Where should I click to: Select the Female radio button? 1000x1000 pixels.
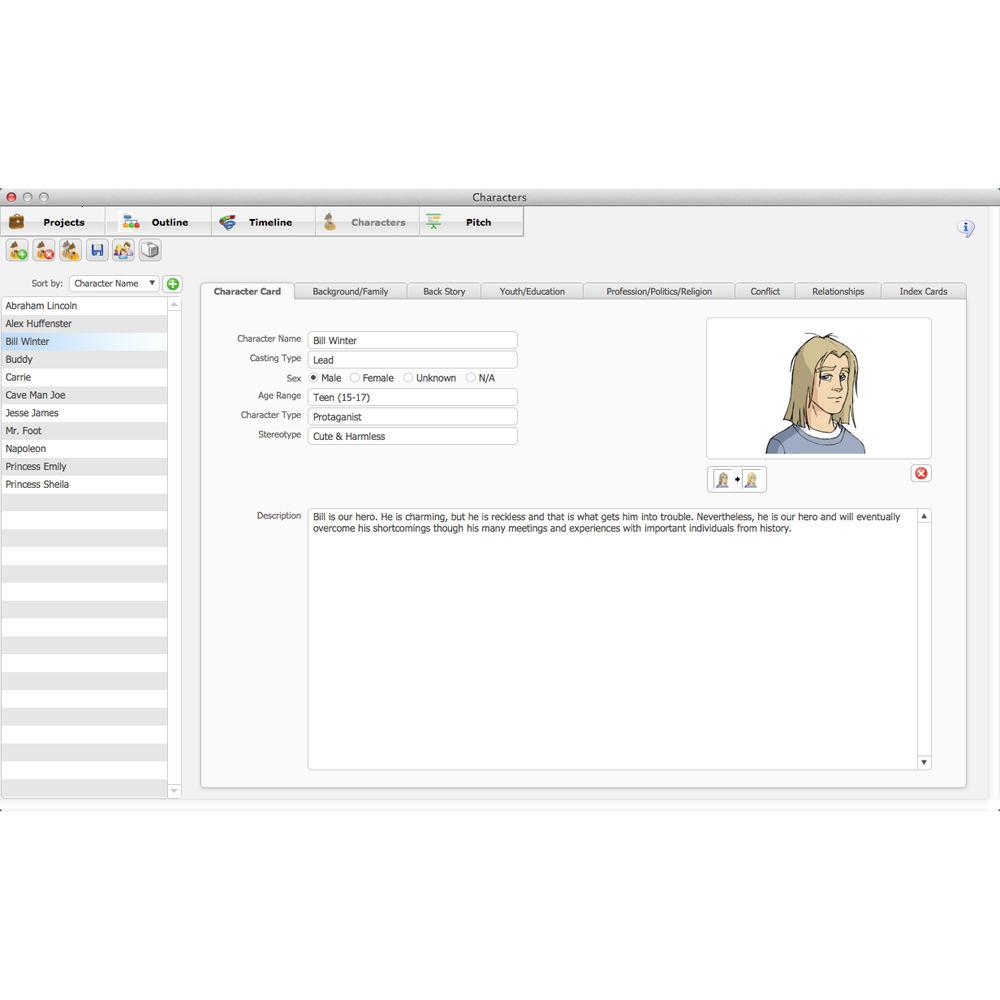pos(355,378)
